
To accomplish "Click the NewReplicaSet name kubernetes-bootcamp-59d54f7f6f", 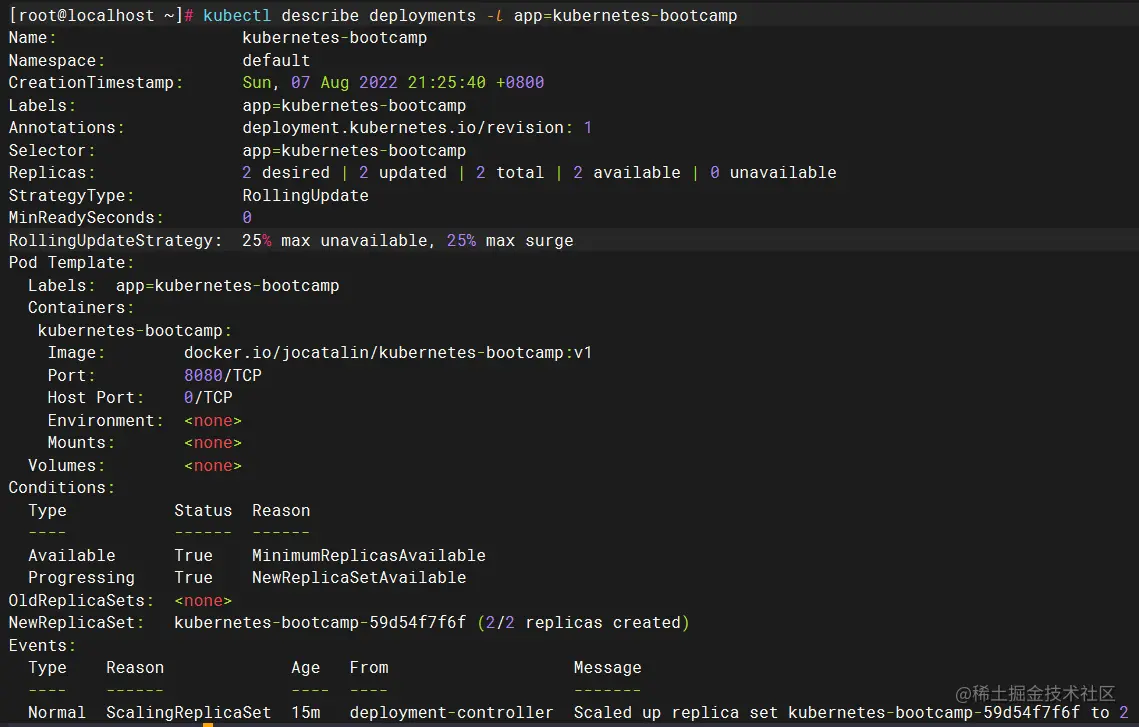I will pos(320,623).
